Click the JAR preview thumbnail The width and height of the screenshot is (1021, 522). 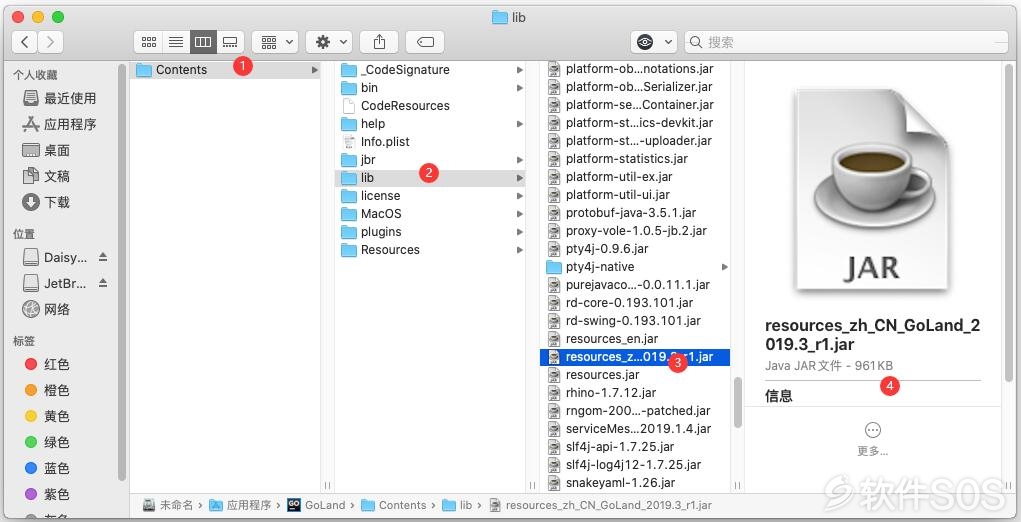(873, 190)
